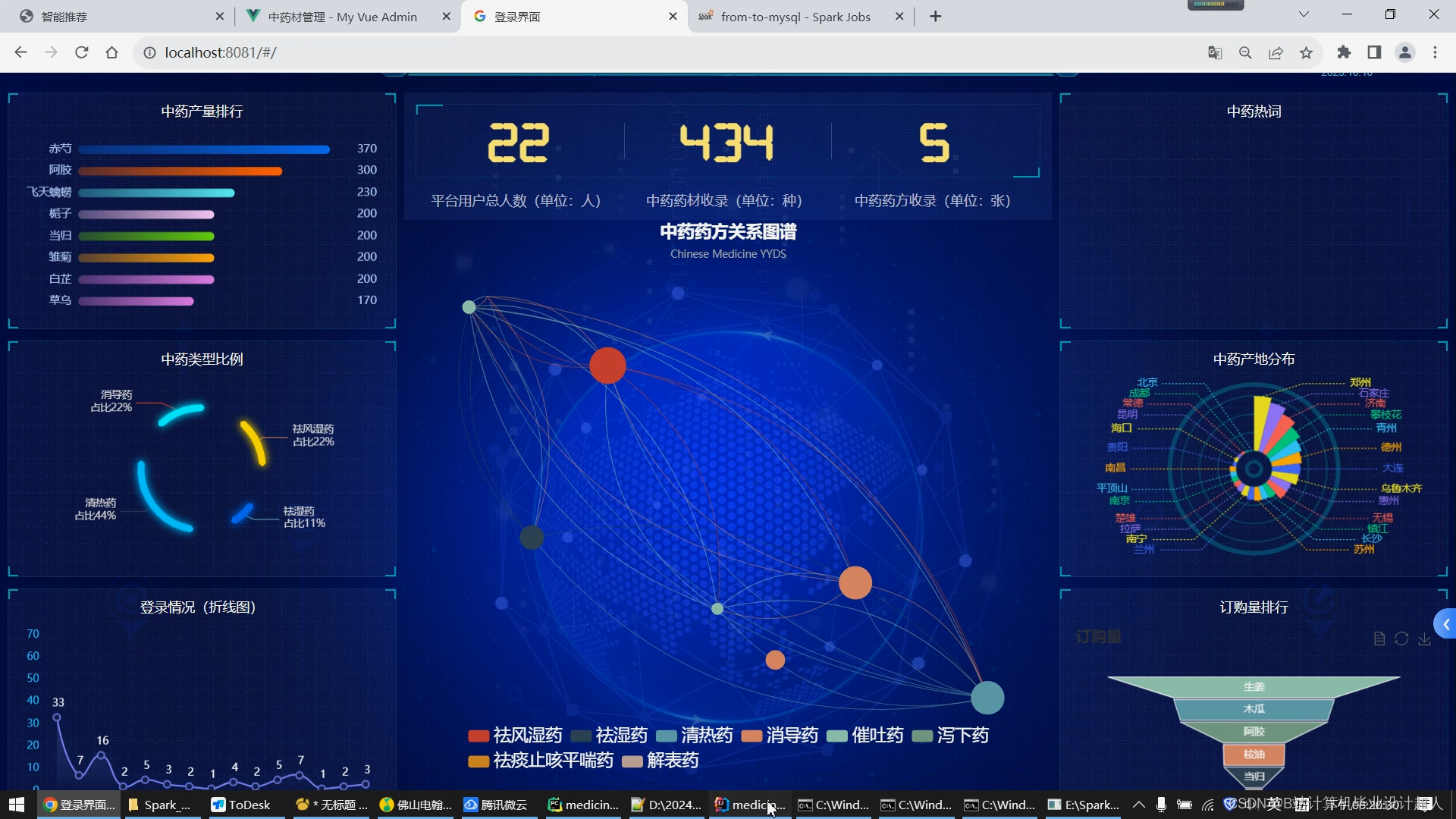Switch to from-to-mysql Spark Jobs tab
The image size is (1456, 819).
point(795,17)
